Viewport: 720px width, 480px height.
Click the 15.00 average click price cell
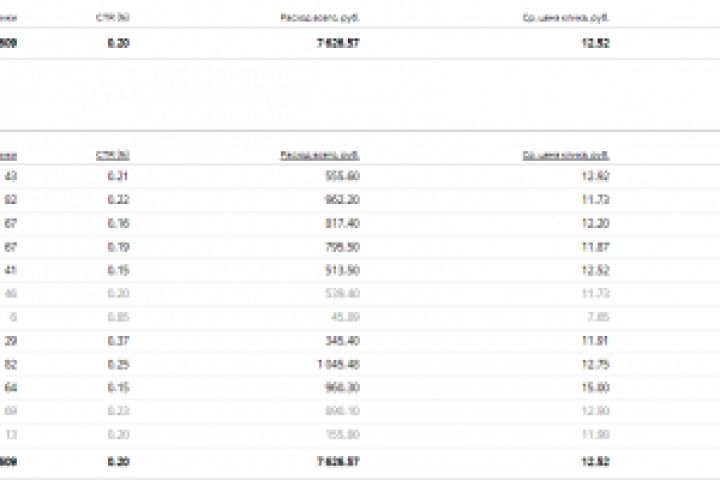pyautogui.click(x=596, y=388)
